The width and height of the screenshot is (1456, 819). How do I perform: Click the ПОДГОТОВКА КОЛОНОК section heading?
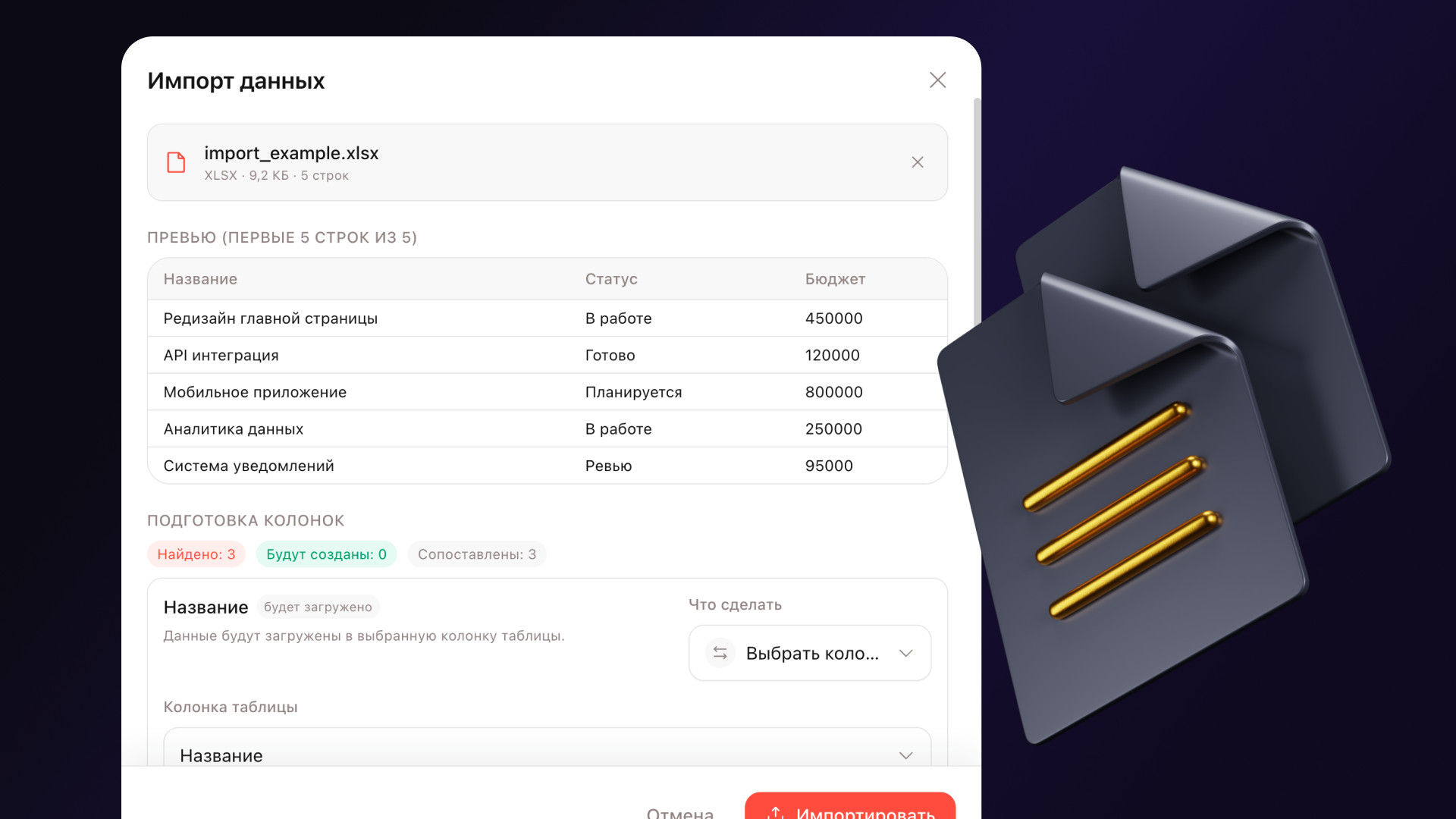pos(246,521)
